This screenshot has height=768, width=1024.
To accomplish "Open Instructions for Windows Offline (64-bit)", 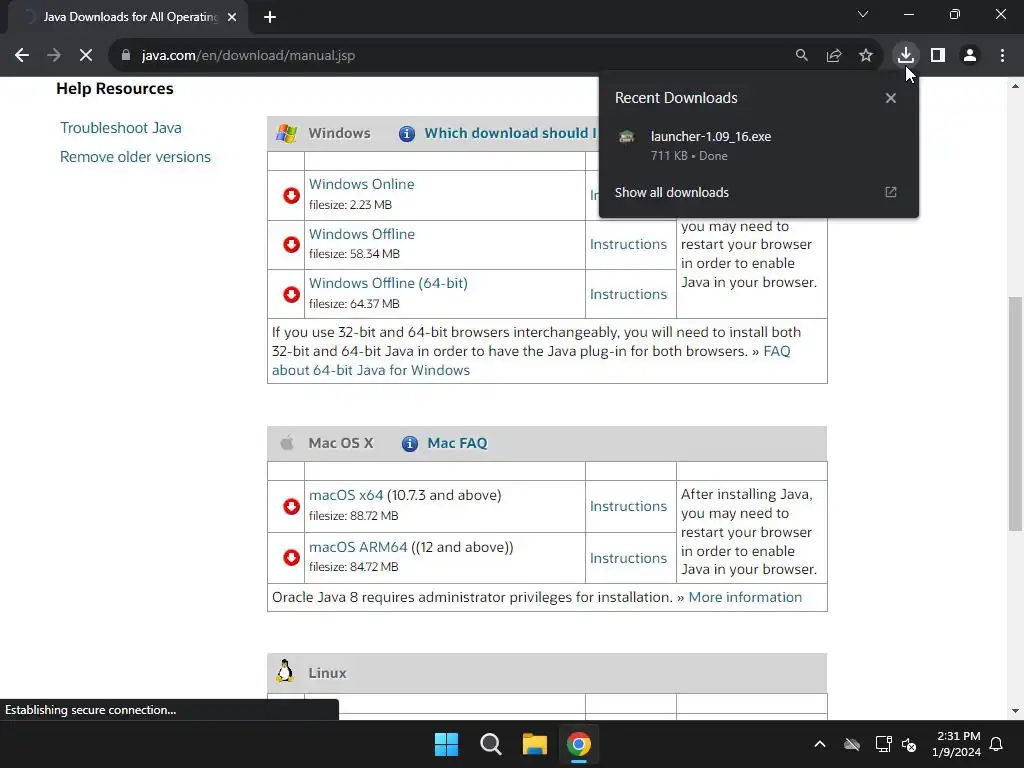I will coord(628,295).
